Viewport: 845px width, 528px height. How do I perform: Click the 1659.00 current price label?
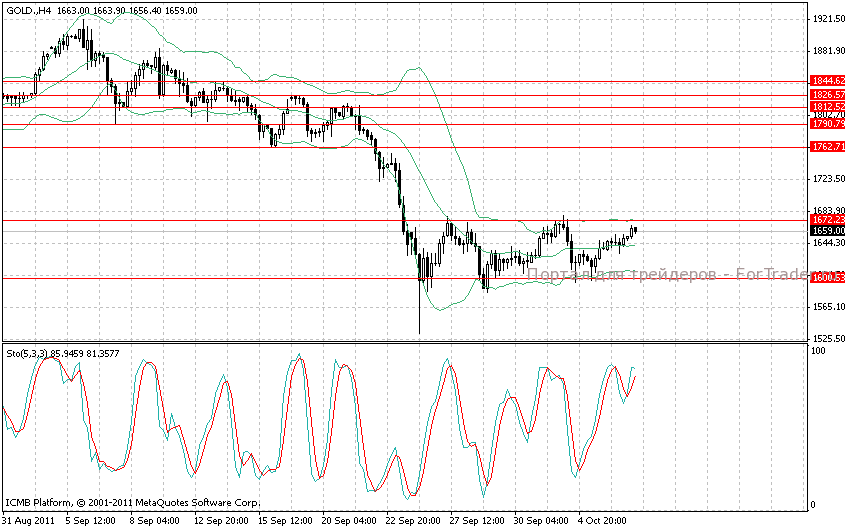click(x=828, y=231)
